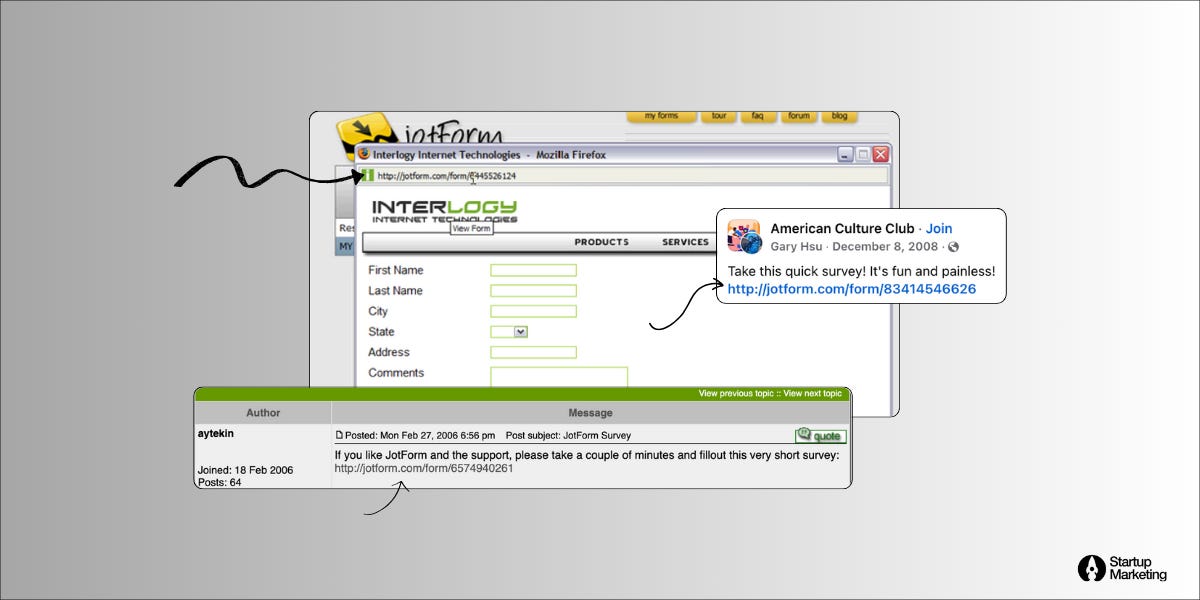Click the First Name input field
Image resolution: width=1200 pixels, height=600 pixels.
533,270
